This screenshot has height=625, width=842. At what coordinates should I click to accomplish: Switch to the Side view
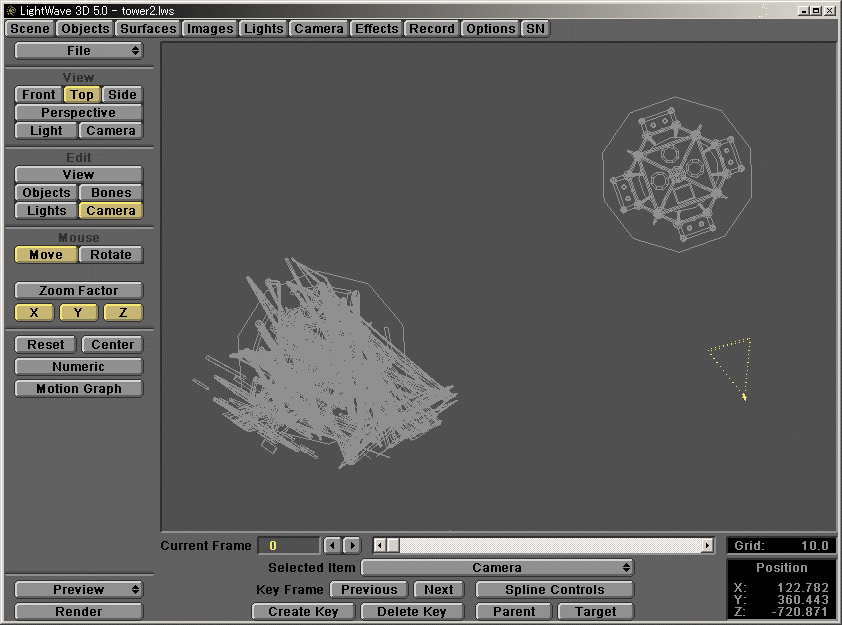coord(122,94)
